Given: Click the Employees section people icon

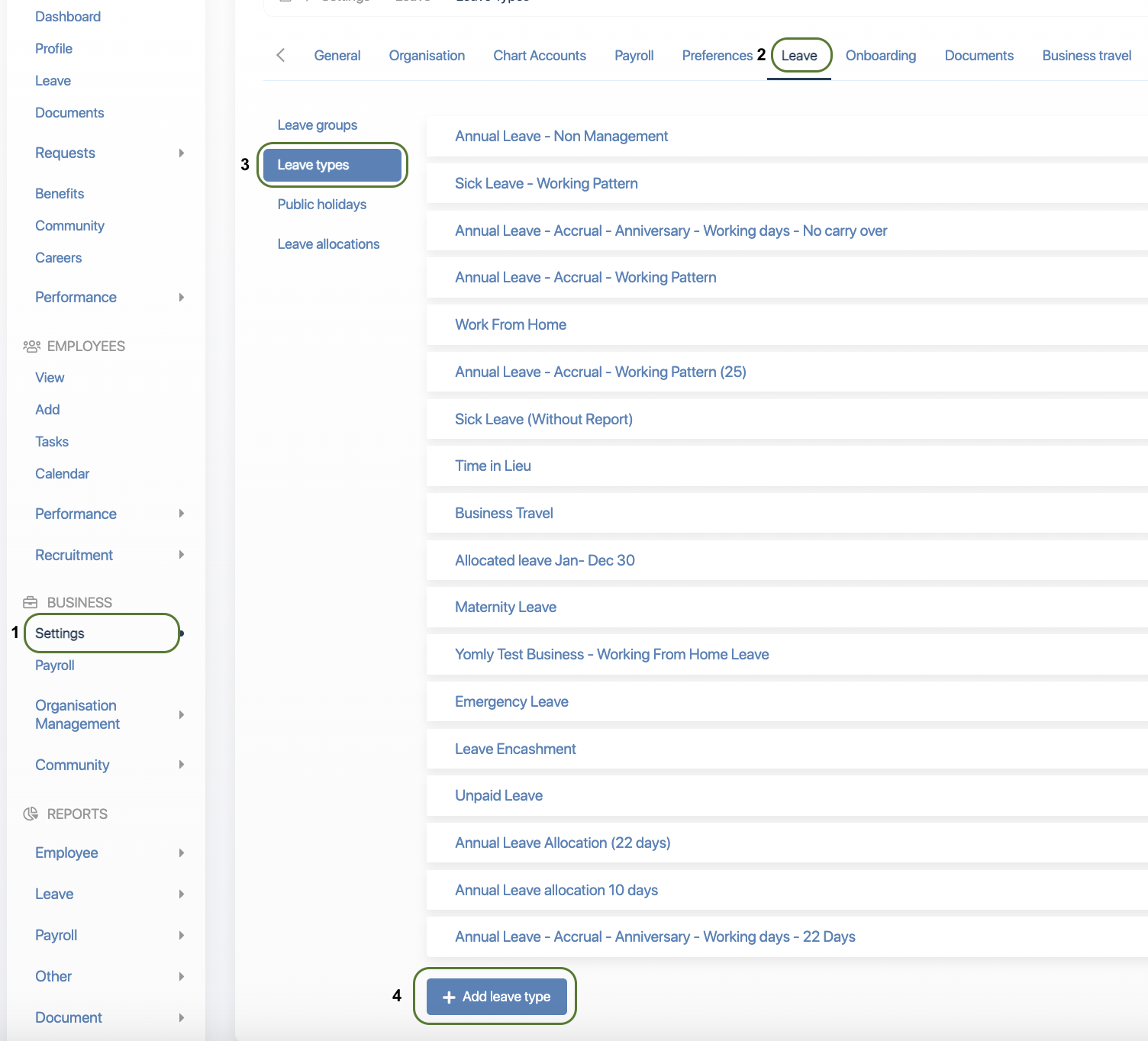Looking at the screenshot, I should (x=31, y=346).
